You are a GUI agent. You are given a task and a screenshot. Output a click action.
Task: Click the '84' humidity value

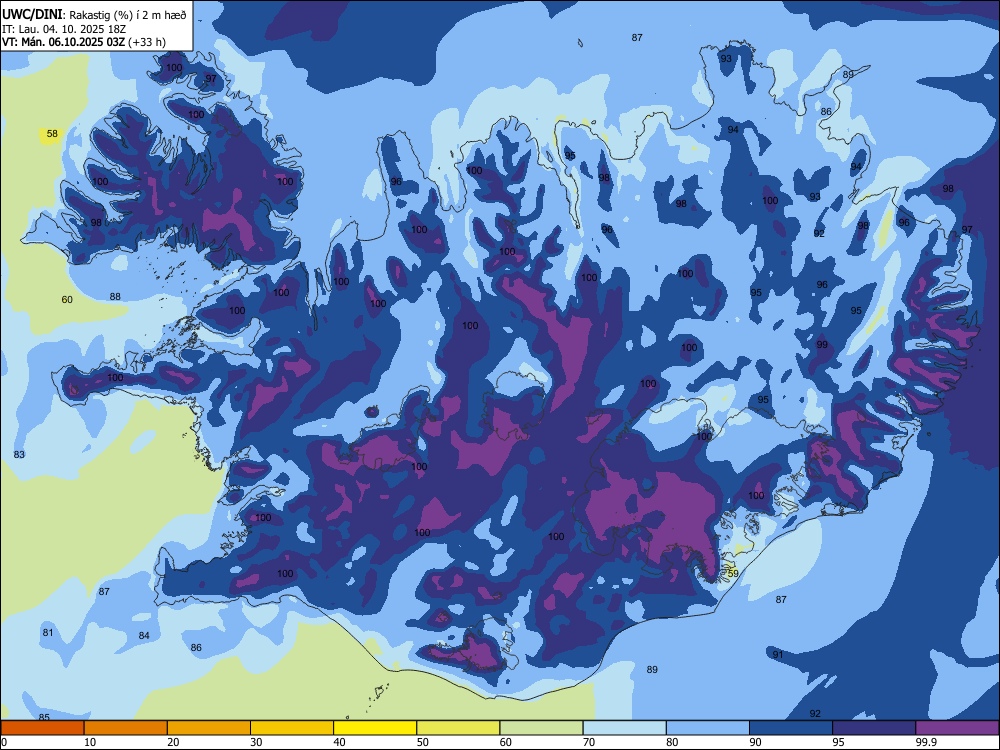(x=144, y=636)
